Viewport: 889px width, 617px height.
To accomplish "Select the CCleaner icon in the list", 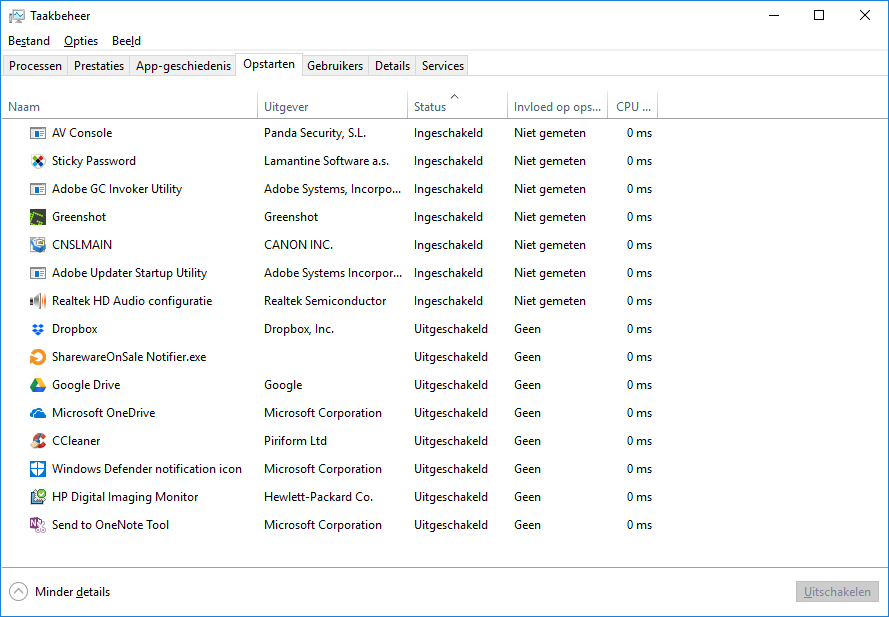I will [x=38, y=441].
